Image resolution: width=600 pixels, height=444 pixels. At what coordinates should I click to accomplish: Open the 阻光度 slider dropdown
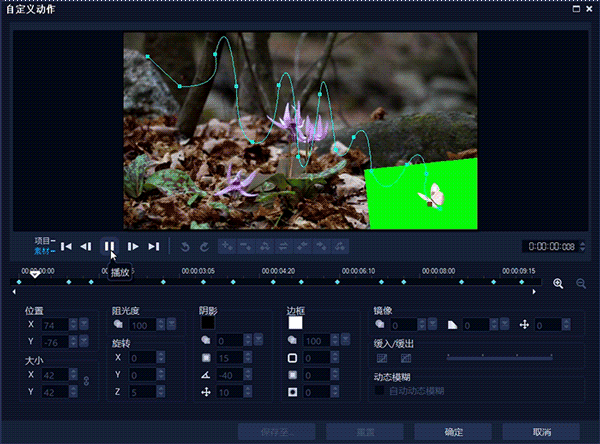click(171, 324)
